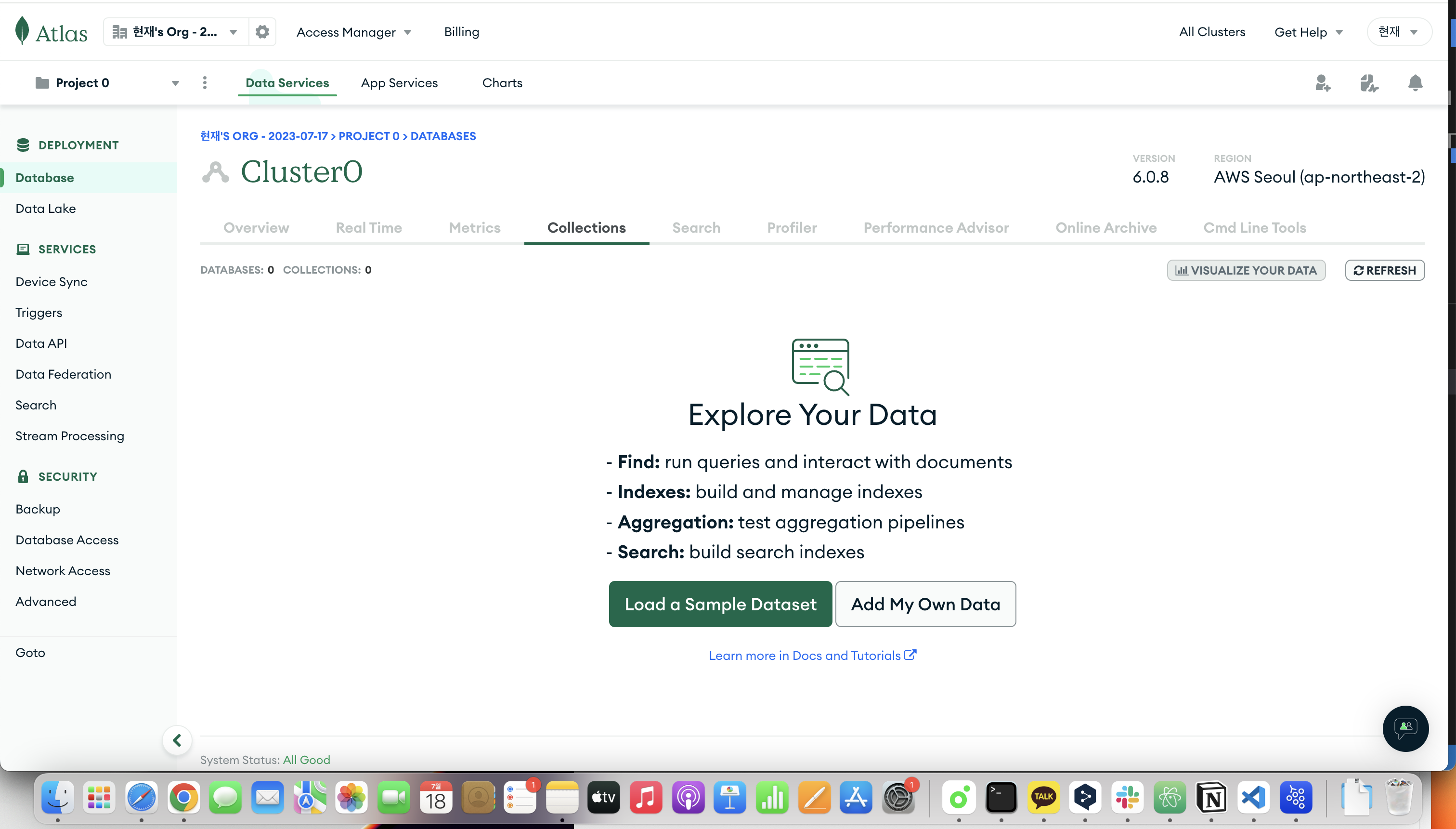Open the Search tab of Cluster0
Screen dimensions: 1456x829
click(696, 228)
